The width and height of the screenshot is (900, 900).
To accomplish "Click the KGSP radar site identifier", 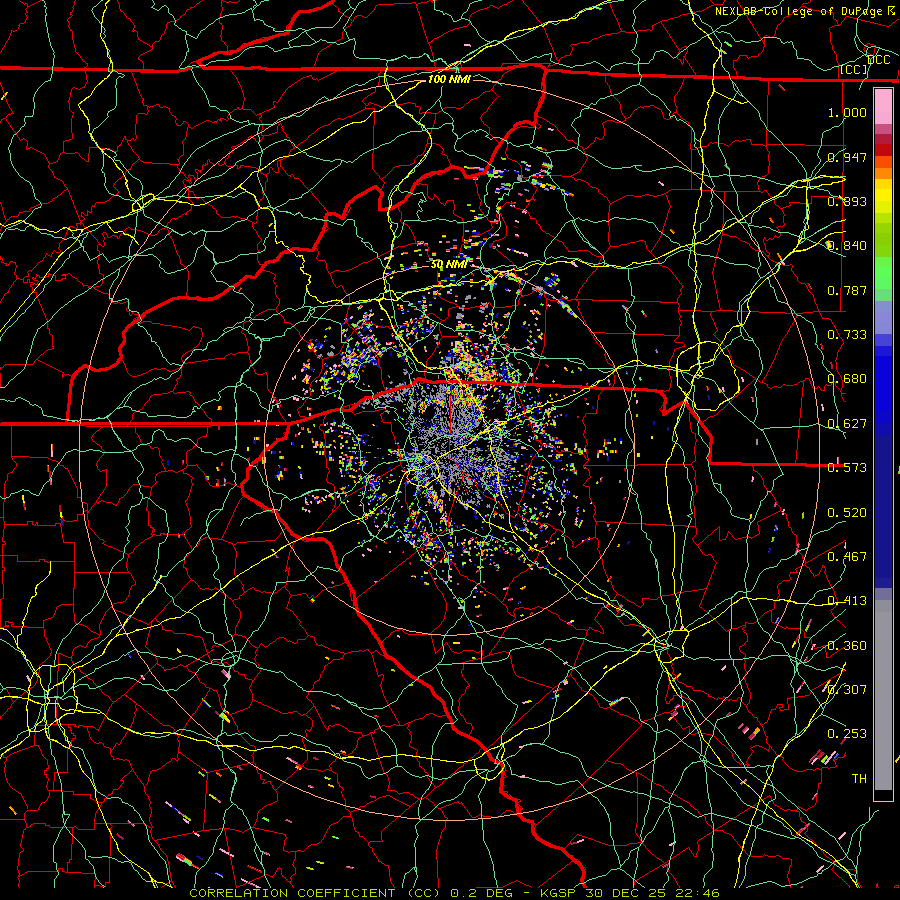I will click(x=560, y=893).
